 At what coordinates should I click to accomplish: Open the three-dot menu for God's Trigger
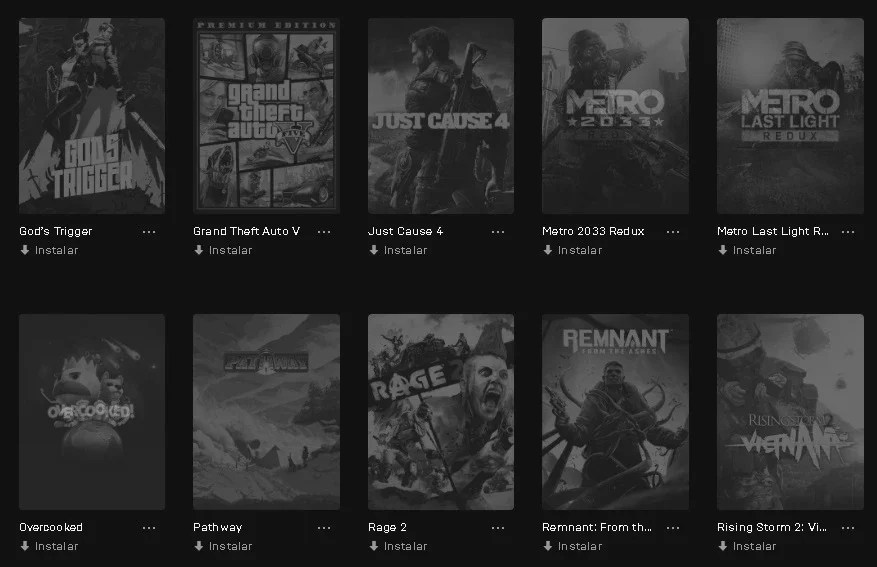(x=149, y=231)
